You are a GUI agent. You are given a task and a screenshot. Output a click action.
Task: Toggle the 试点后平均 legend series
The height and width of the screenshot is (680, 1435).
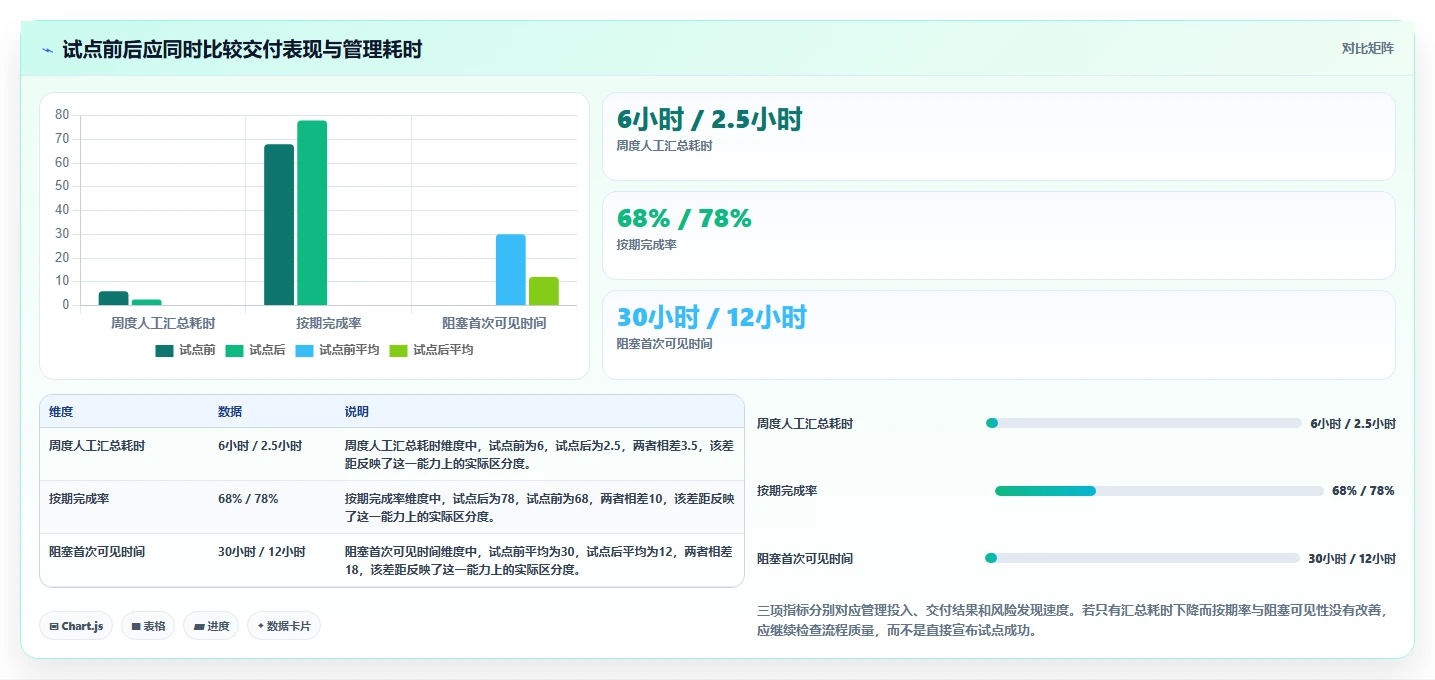click(x=431, y=350)
